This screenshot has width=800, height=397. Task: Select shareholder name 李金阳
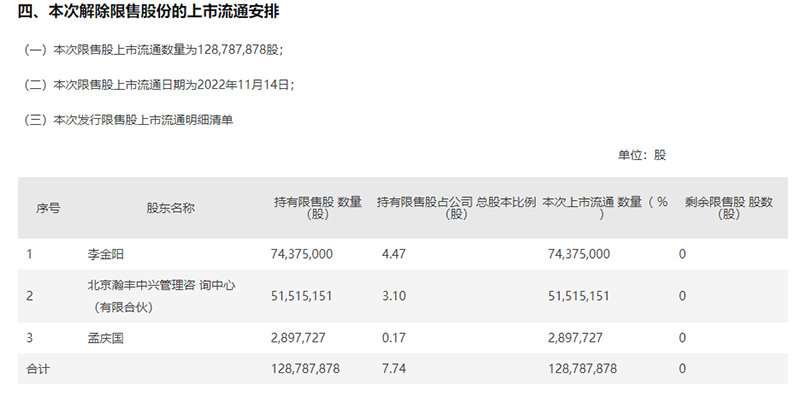point(106,254)
